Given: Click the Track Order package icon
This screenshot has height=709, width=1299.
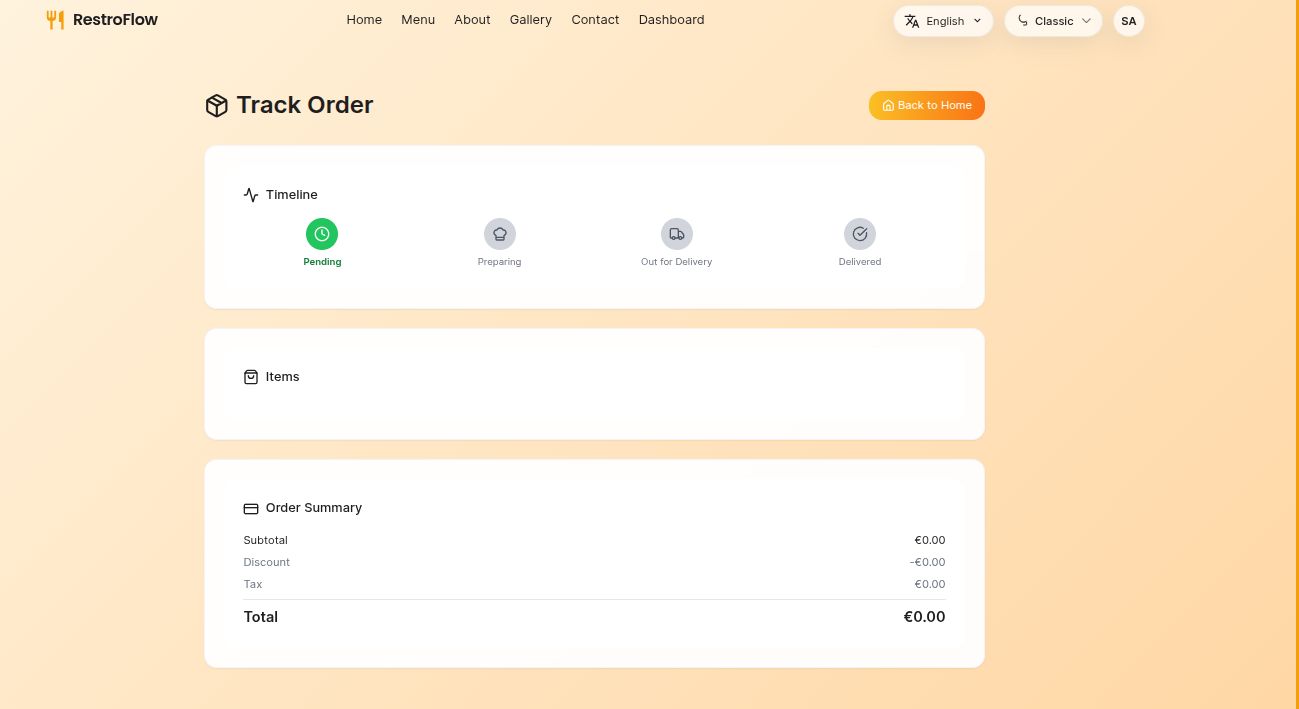Looking at the screenshot, I should click(x=217, y=105).
